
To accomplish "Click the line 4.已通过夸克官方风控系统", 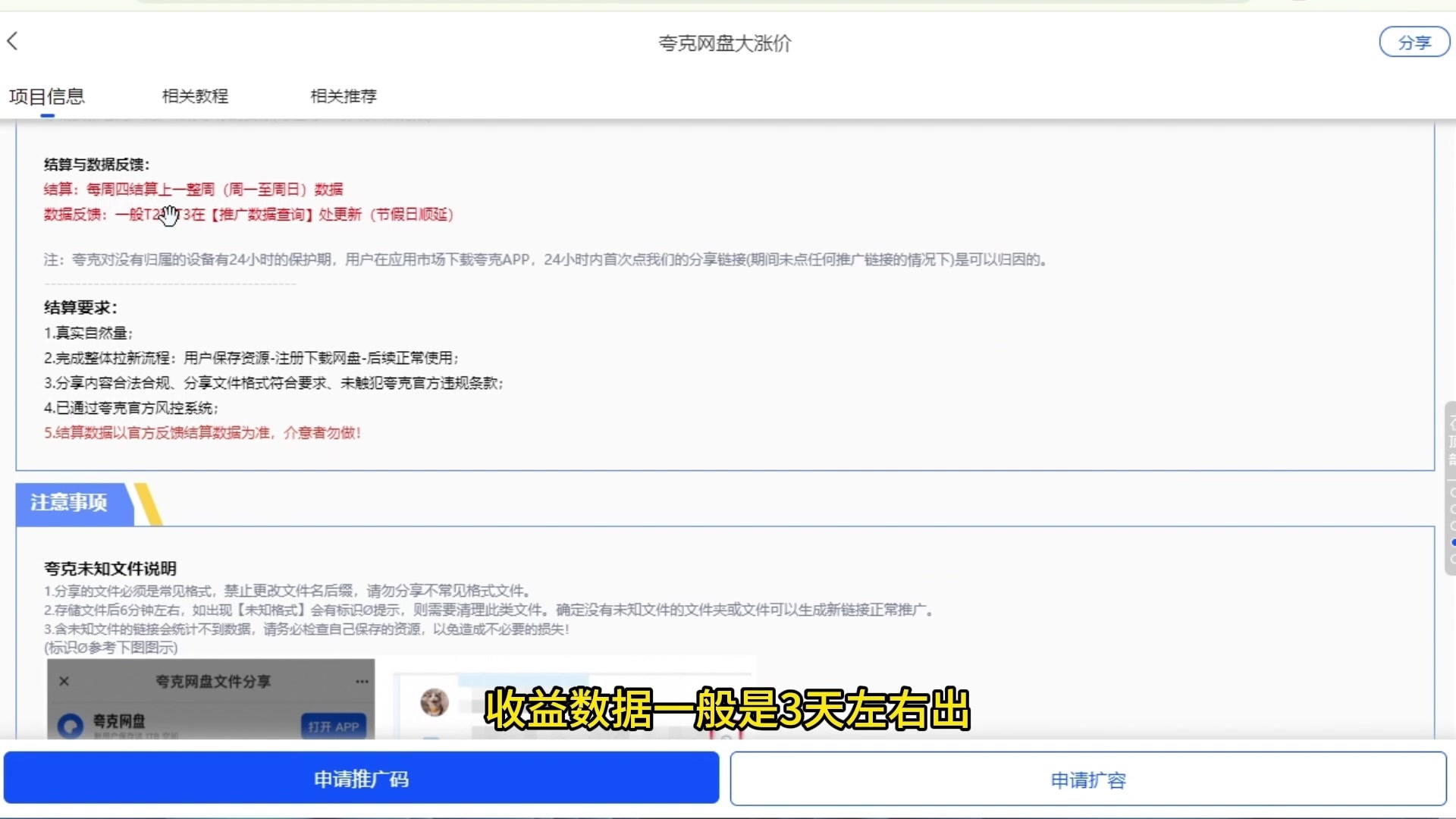I will tap(131, 408).
